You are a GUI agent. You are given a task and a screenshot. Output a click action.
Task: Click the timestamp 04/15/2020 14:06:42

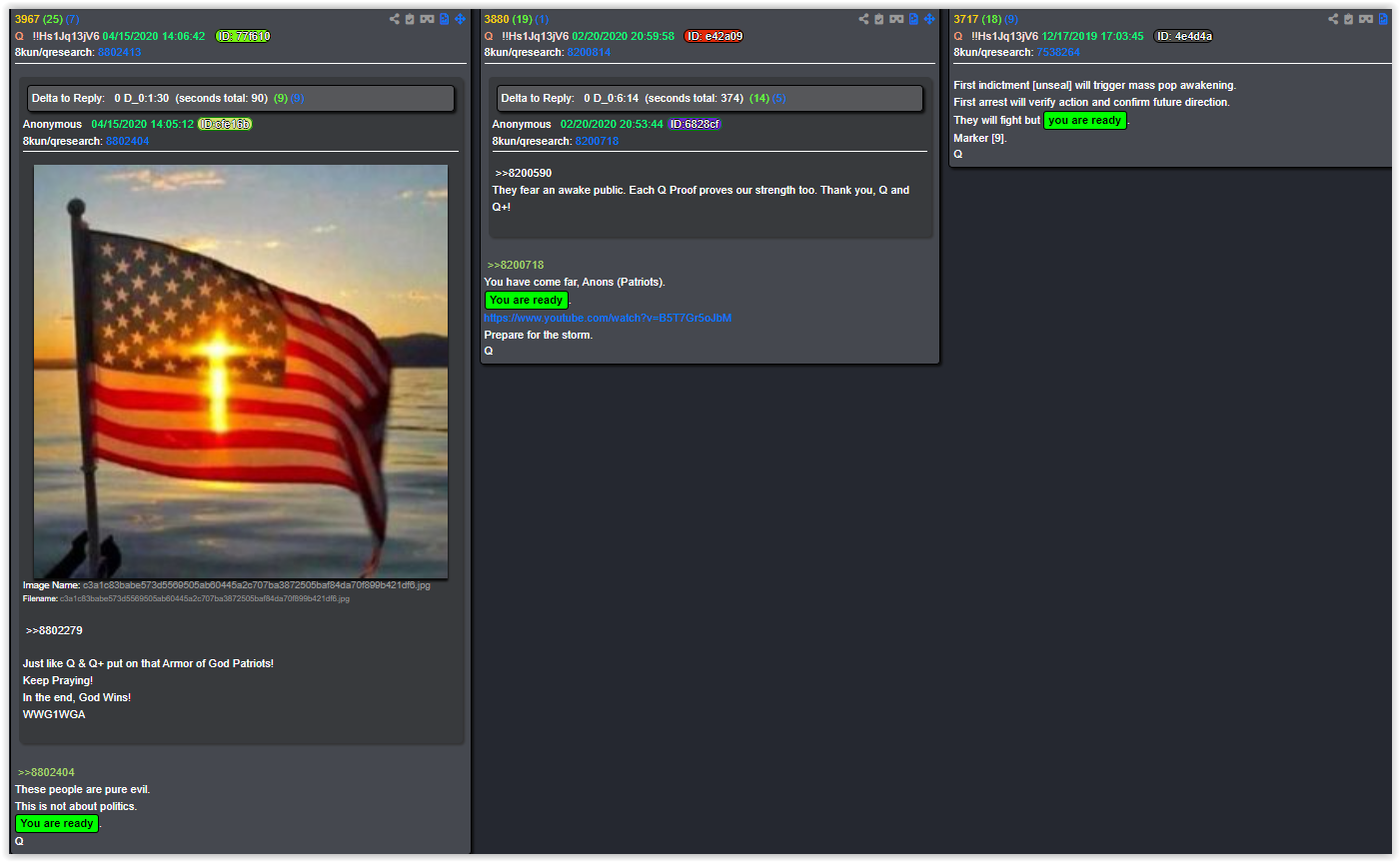pyautogui.click(x=154, y=36)
